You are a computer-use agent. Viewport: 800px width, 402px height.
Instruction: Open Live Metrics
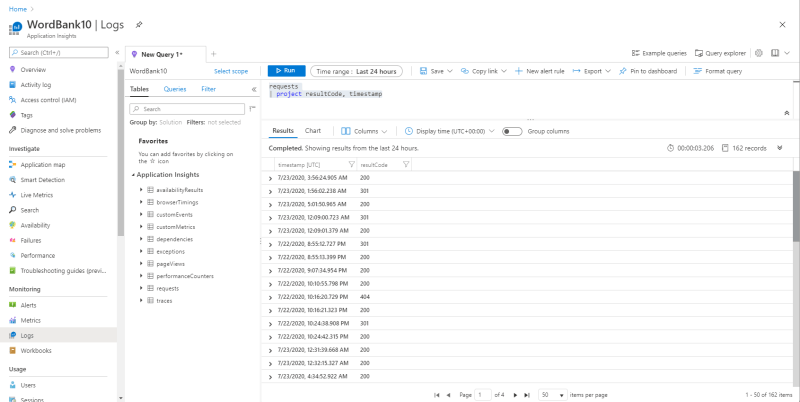coord(37,195)
